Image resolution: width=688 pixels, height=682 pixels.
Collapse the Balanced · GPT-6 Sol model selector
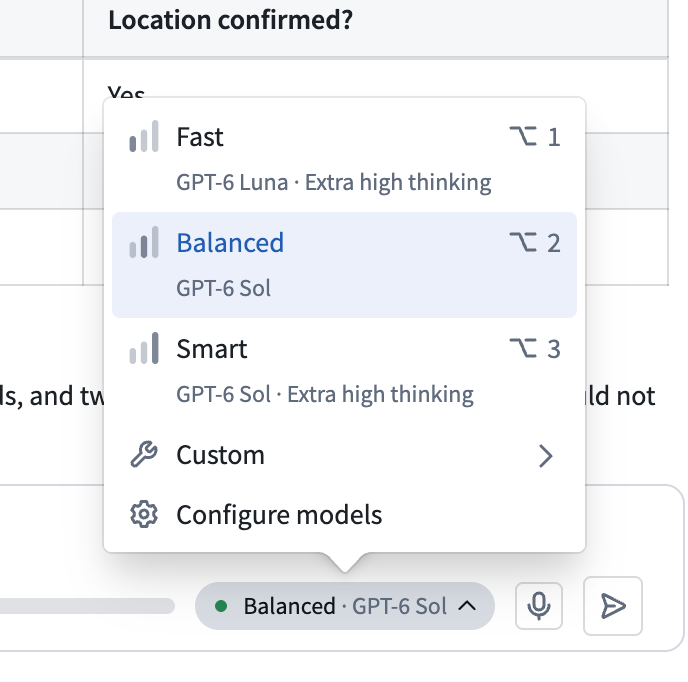(345, 606)
